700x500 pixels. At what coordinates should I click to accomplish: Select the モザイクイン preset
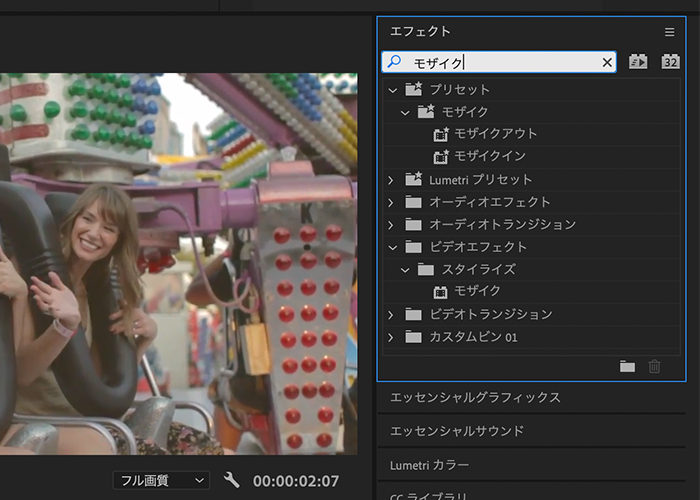click(x=489, y=157)
